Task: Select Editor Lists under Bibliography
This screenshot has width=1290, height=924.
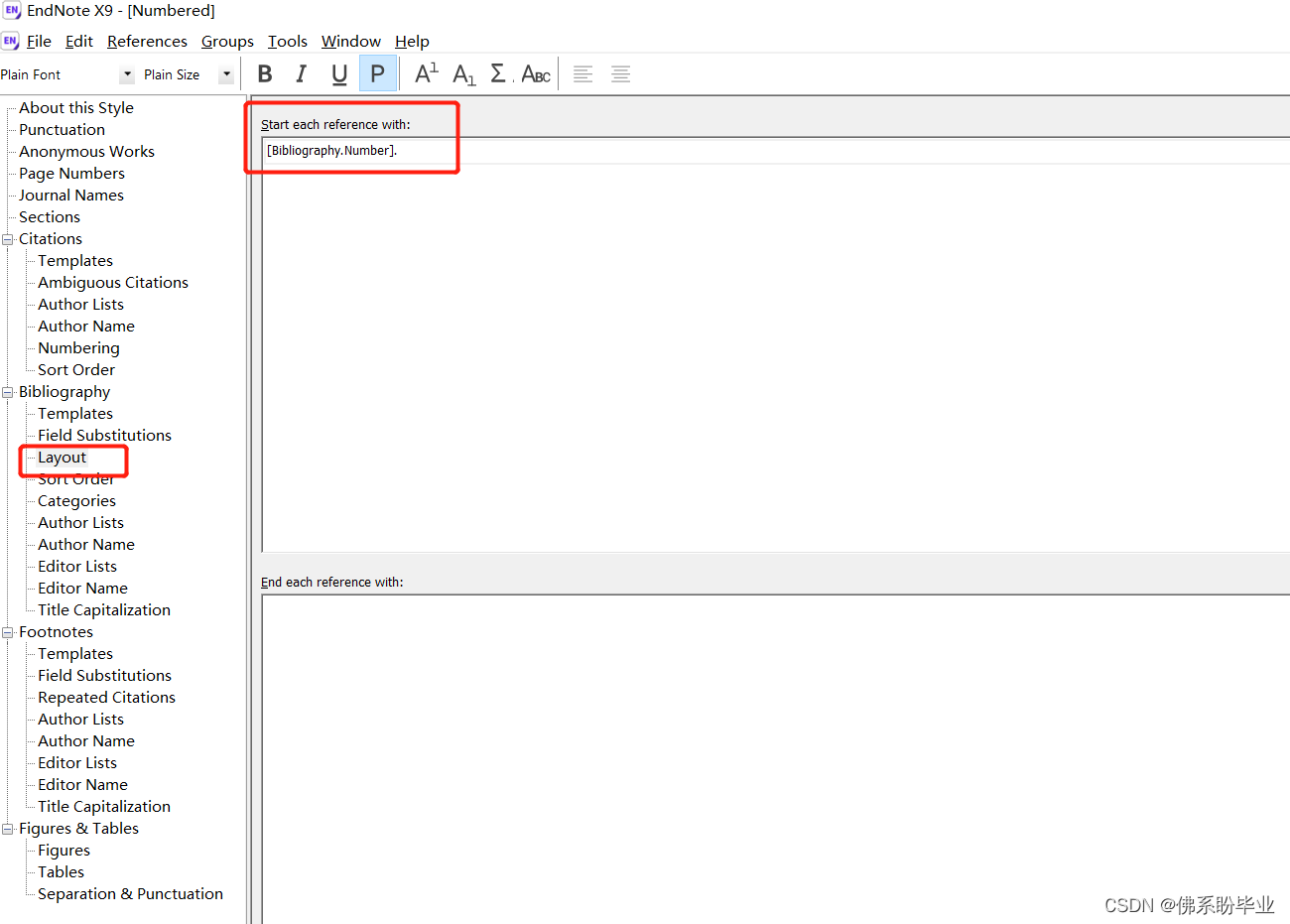Action: point(77,567)
